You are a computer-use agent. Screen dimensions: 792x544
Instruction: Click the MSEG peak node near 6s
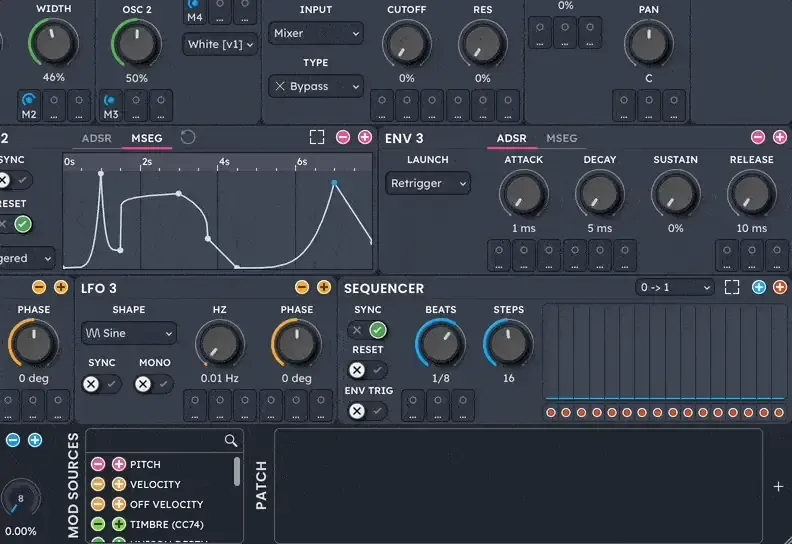pos(334,183)
